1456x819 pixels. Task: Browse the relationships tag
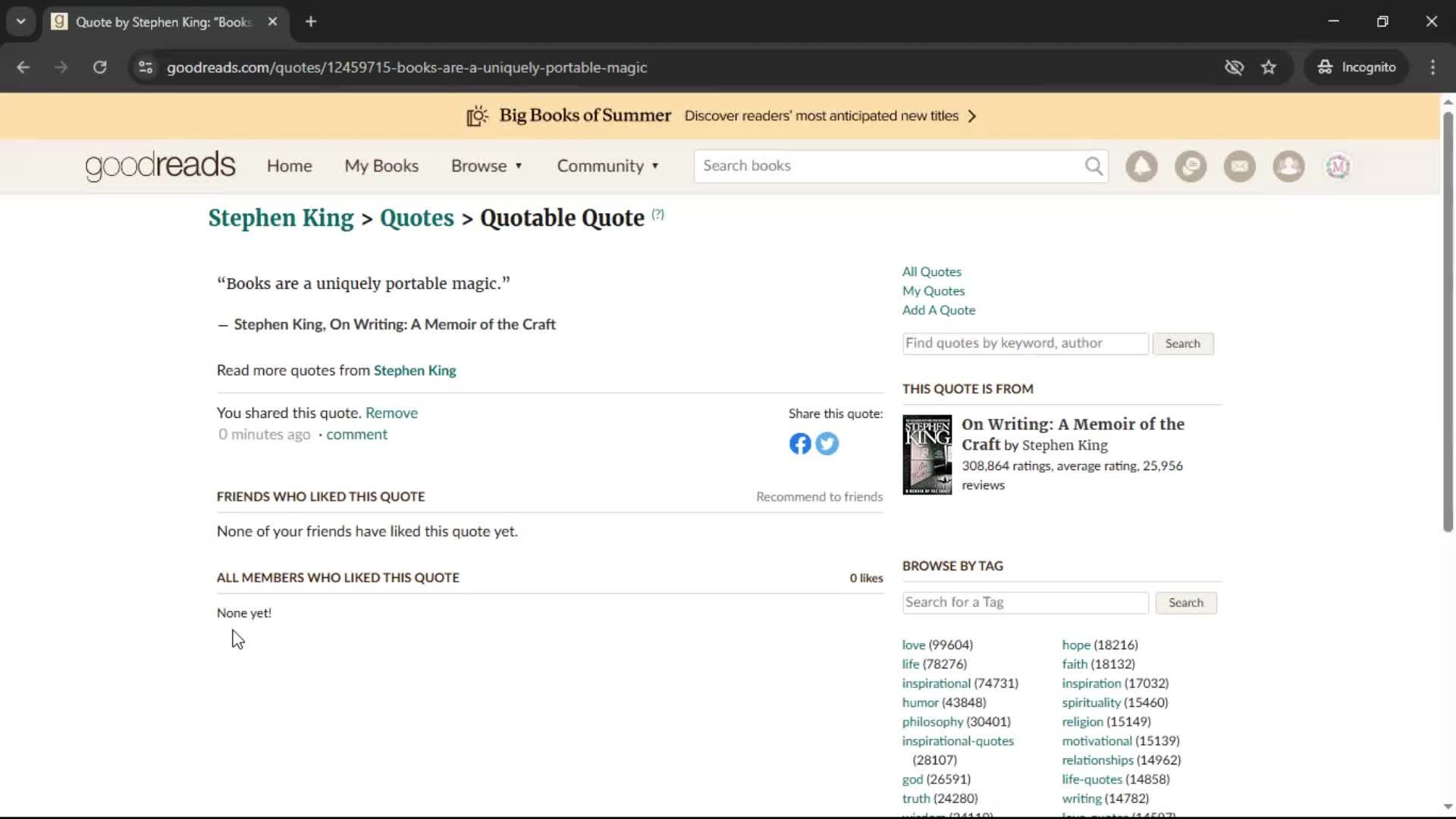1097,760
